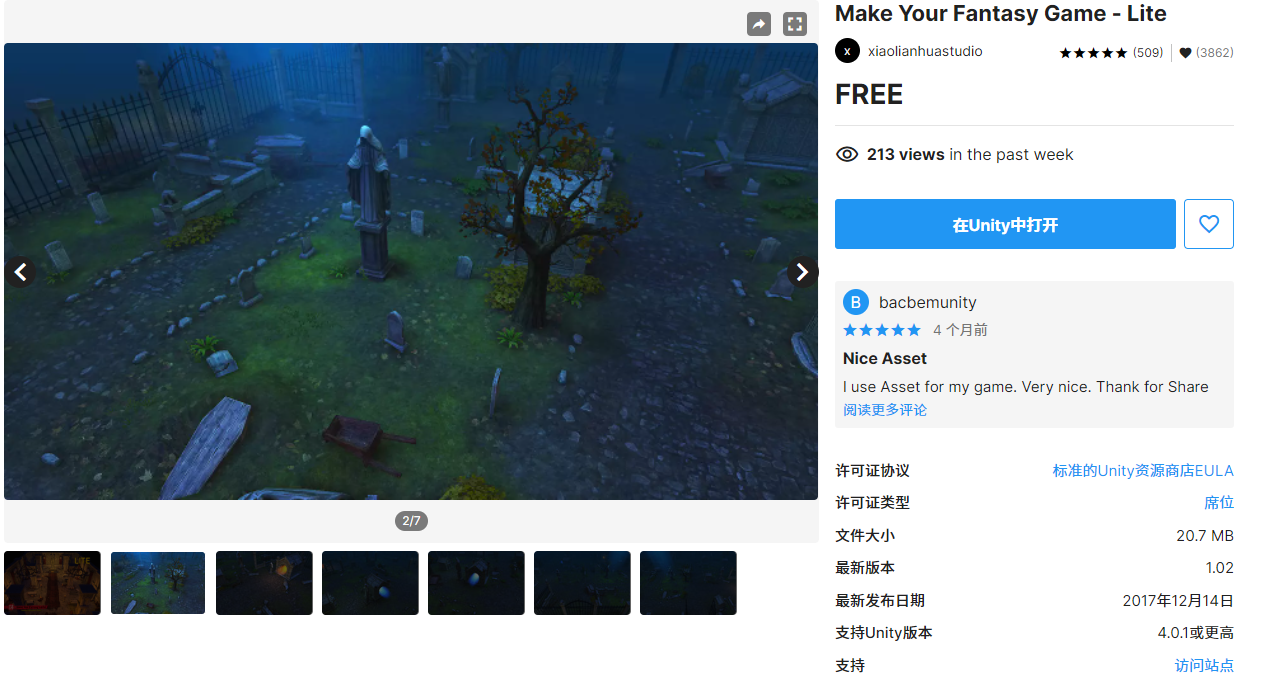
Task: Advance to next image with right arrow
Action: [802, 271]
